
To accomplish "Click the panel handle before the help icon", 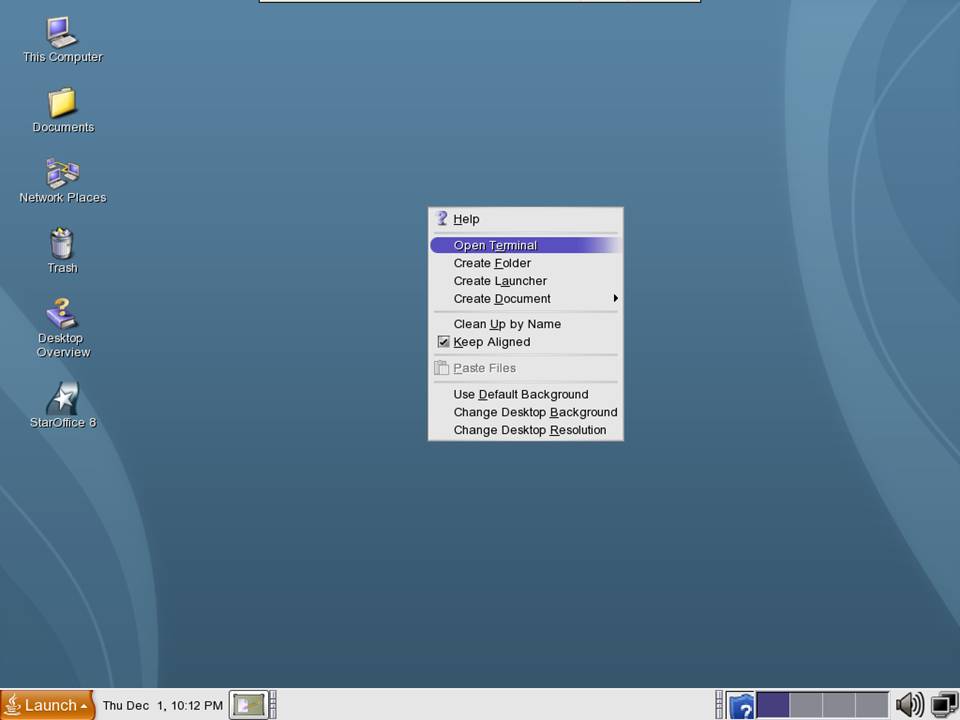I will coord(719,705).
